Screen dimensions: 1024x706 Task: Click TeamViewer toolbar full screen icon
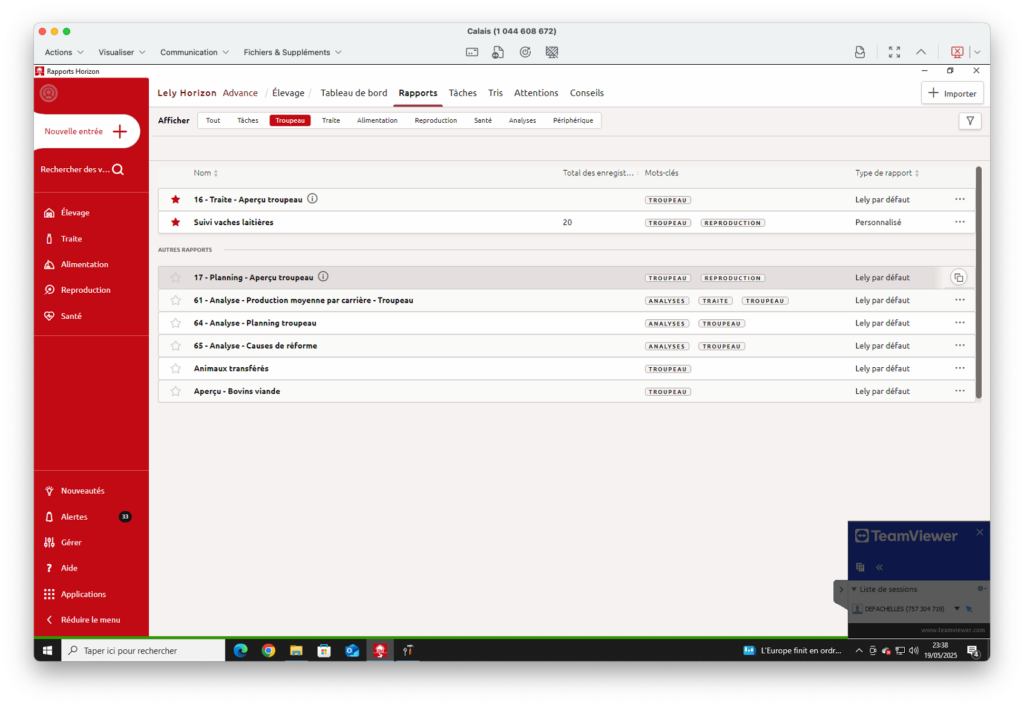(x=894, y=52)
